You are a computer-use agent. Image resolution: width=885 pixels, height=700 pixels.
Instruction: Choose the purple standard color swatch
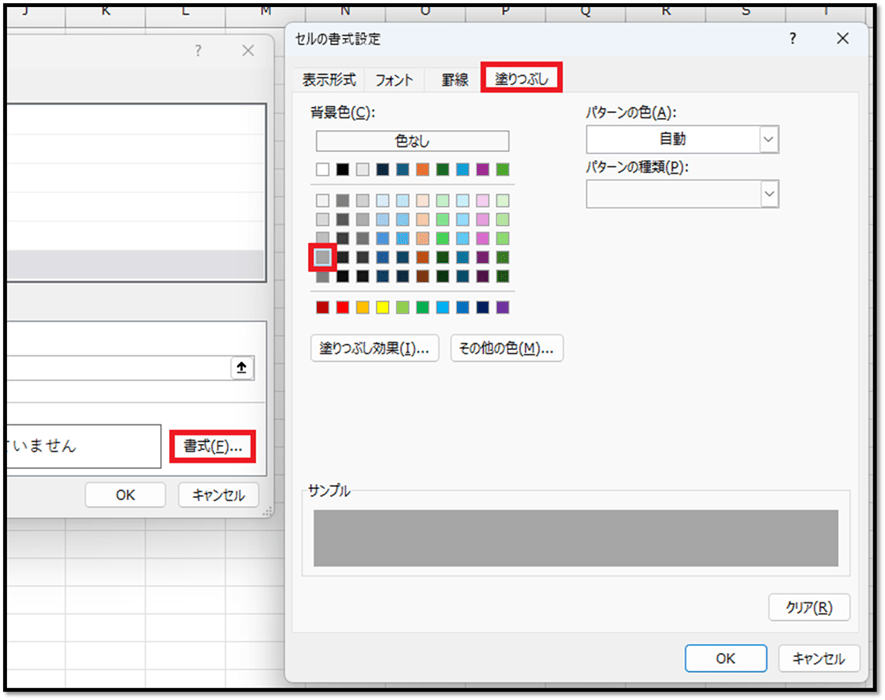pyautogui.click(x=502, y=307)
